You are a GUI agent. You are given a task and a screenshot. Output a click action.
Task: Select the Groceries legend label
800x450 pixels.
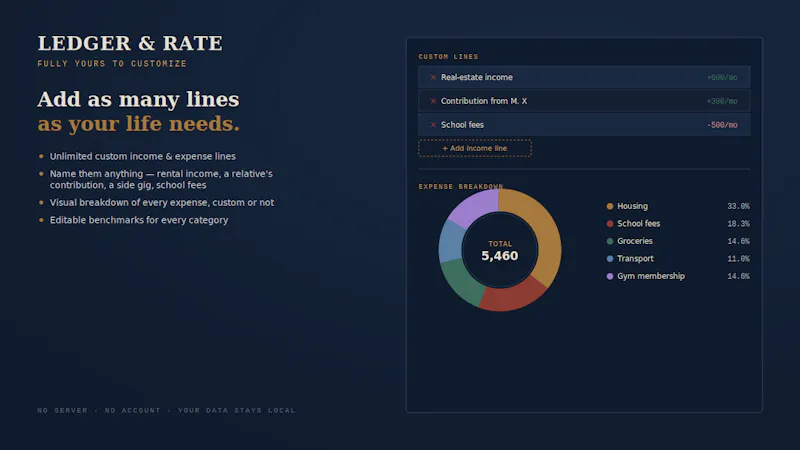tap(635, 241)
